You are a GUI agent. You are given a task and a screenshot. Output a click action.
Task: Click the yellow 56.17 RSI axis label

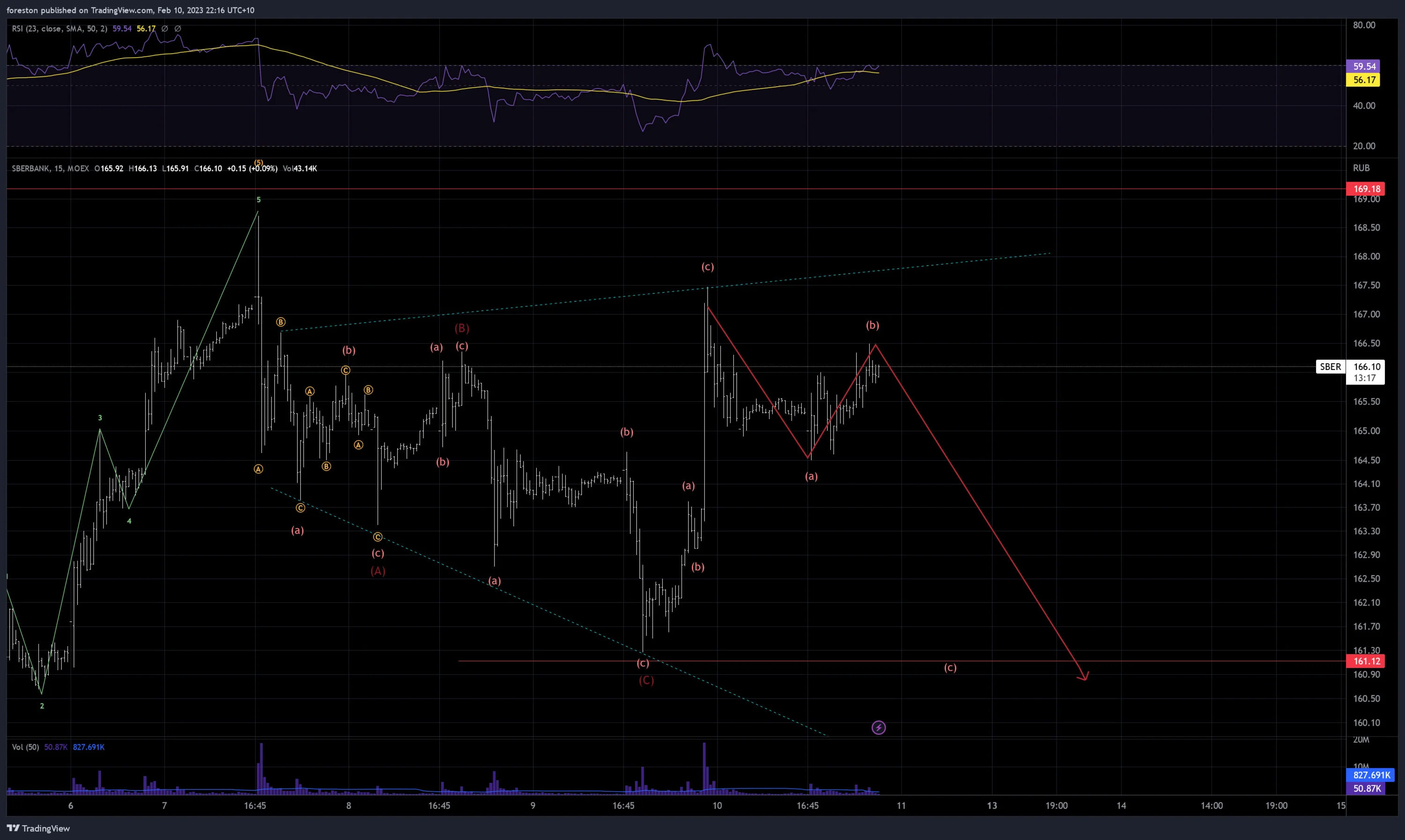(1364, 80)
